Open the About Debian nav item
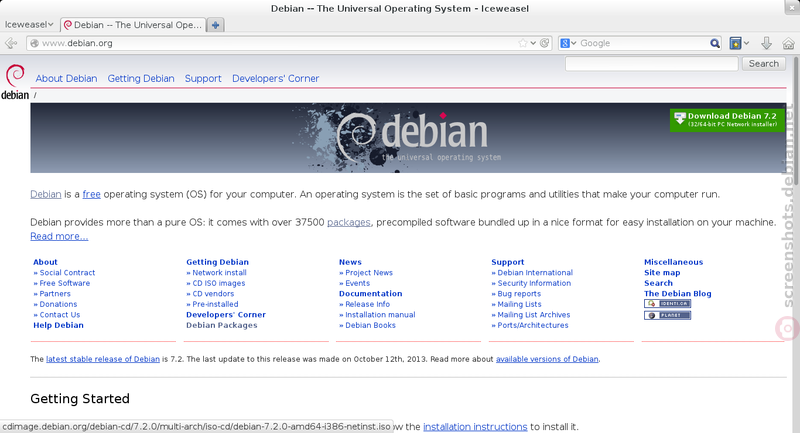This screenshot has width=800, height=433. [x=66, y=79]
